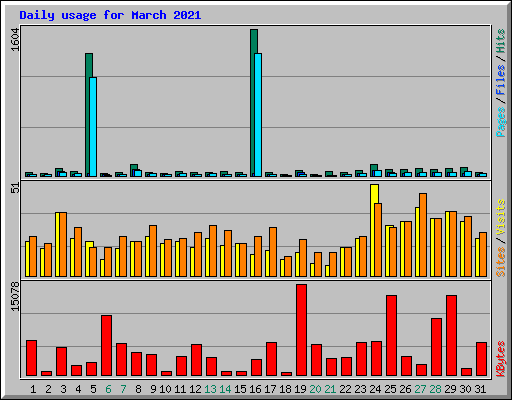Click the green weekend day 14 label
The height and width of the screenshot is (400, 512).
pyautogui.click(x=225, y=389)
